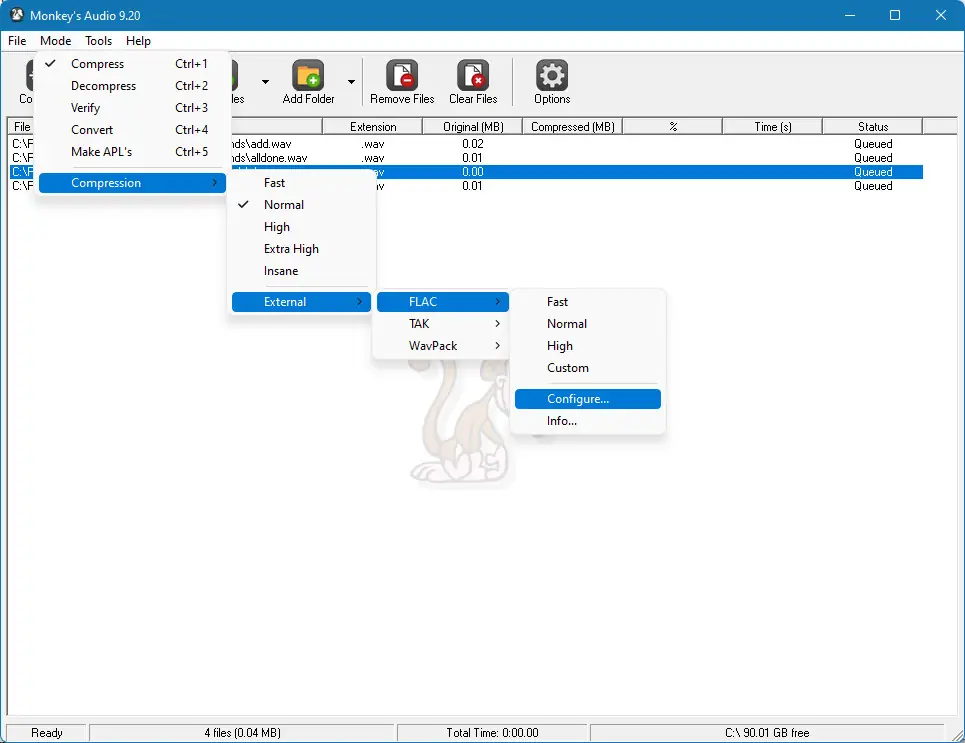965x743 pixels.
Task: Select the alldone.wav file row
Action: [468, 158]
